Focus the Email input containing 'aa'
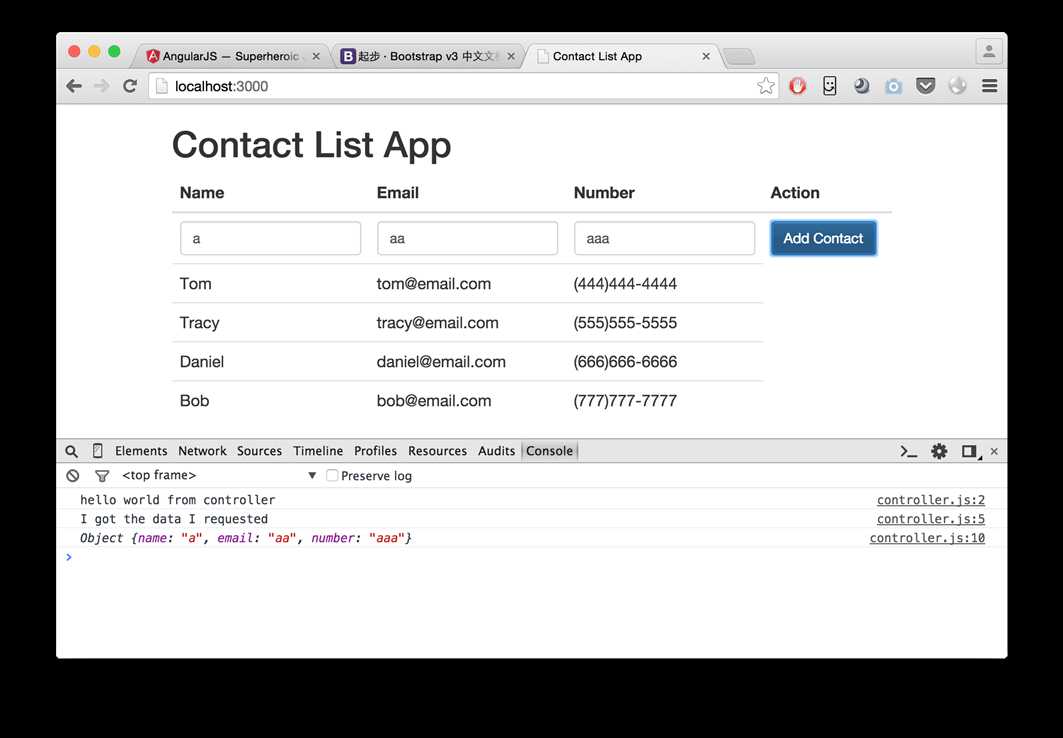1063x738 pixels. tap(467, 239)
